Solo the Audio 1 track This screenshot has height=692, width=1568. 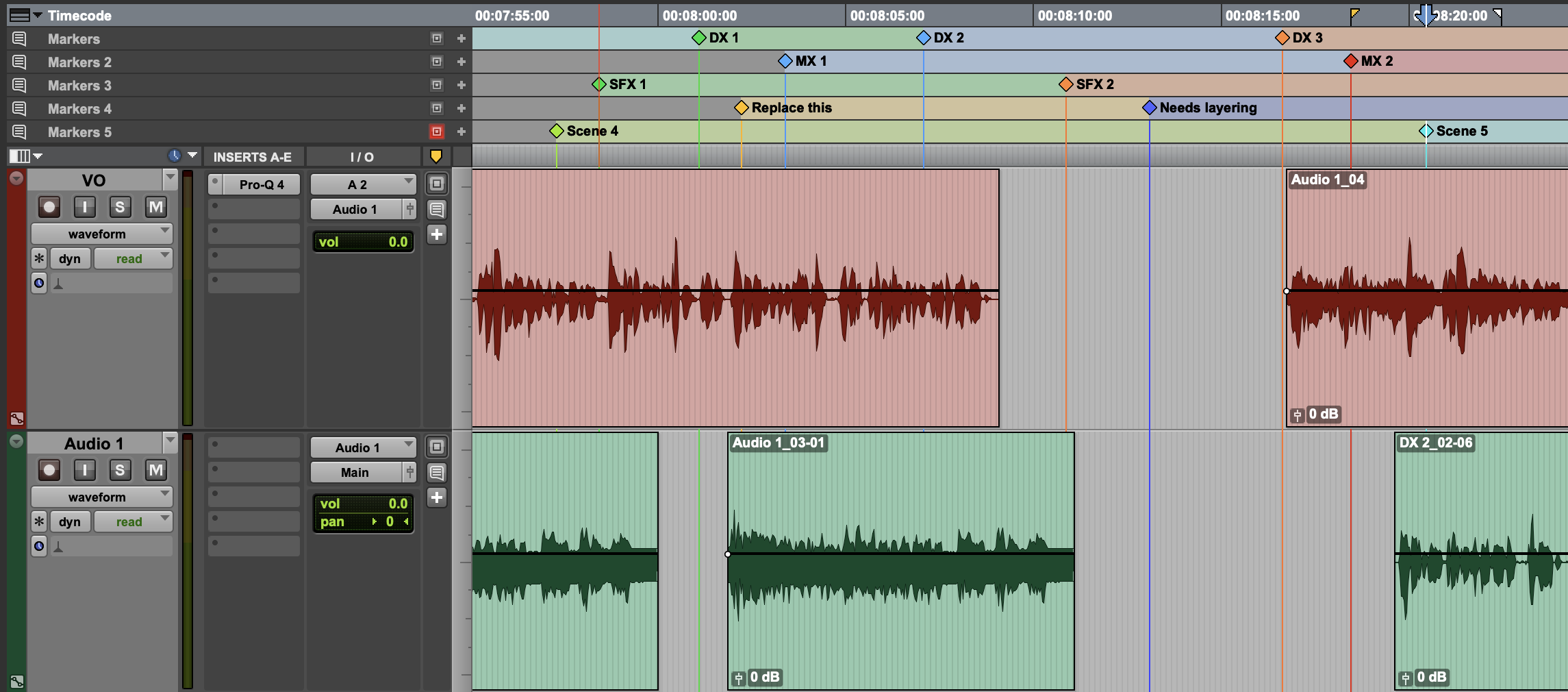120,470
